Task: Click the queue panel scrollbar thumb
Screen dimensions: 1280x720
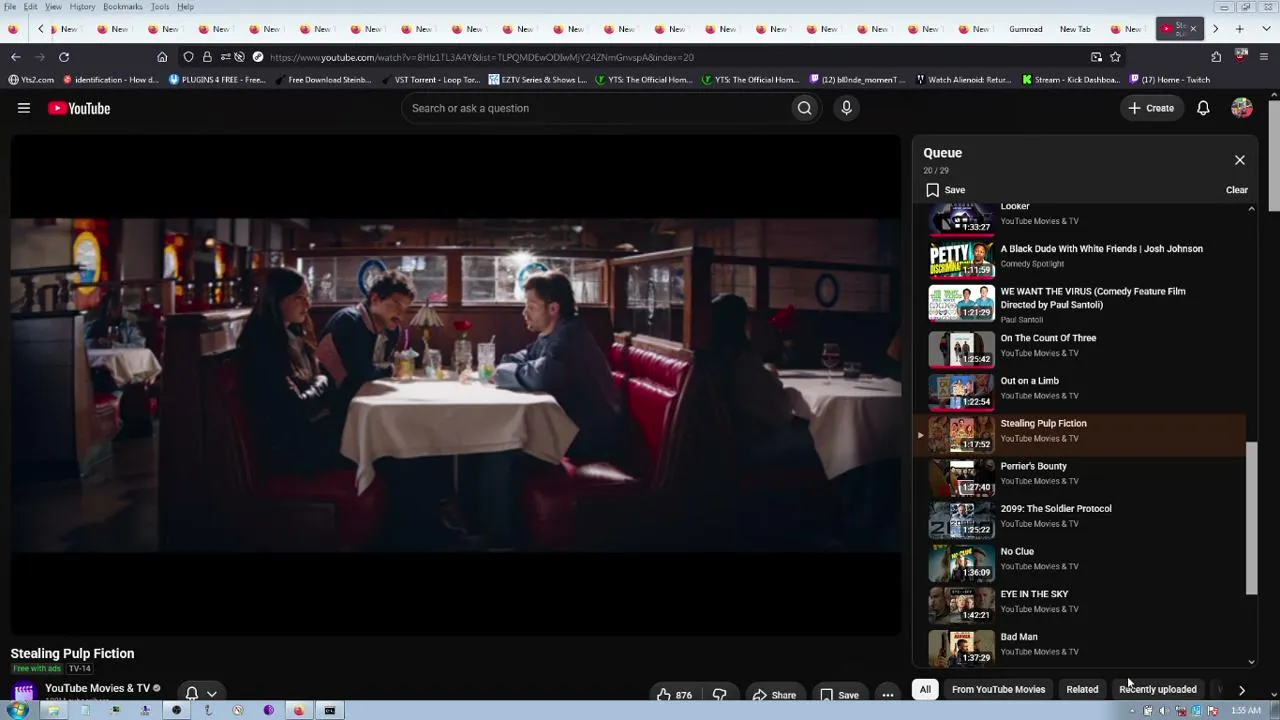Action: click(x=1251, y=518)
